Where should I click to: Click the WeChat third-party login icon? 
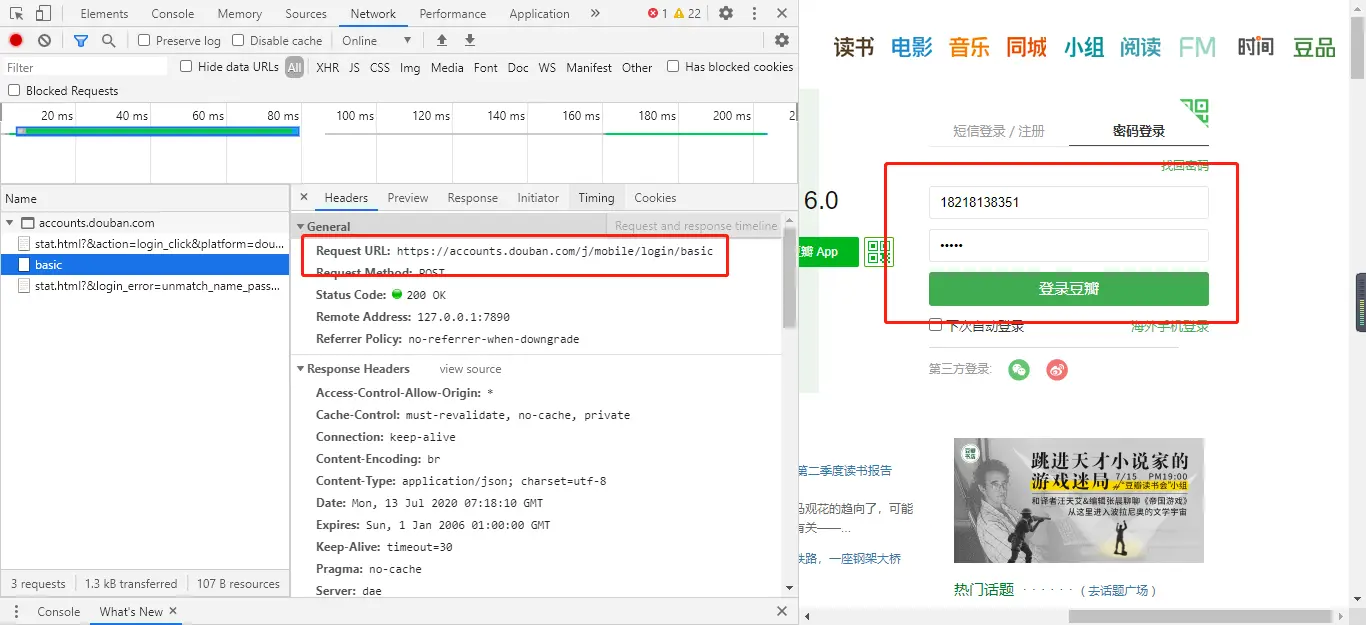point(1018,369)
